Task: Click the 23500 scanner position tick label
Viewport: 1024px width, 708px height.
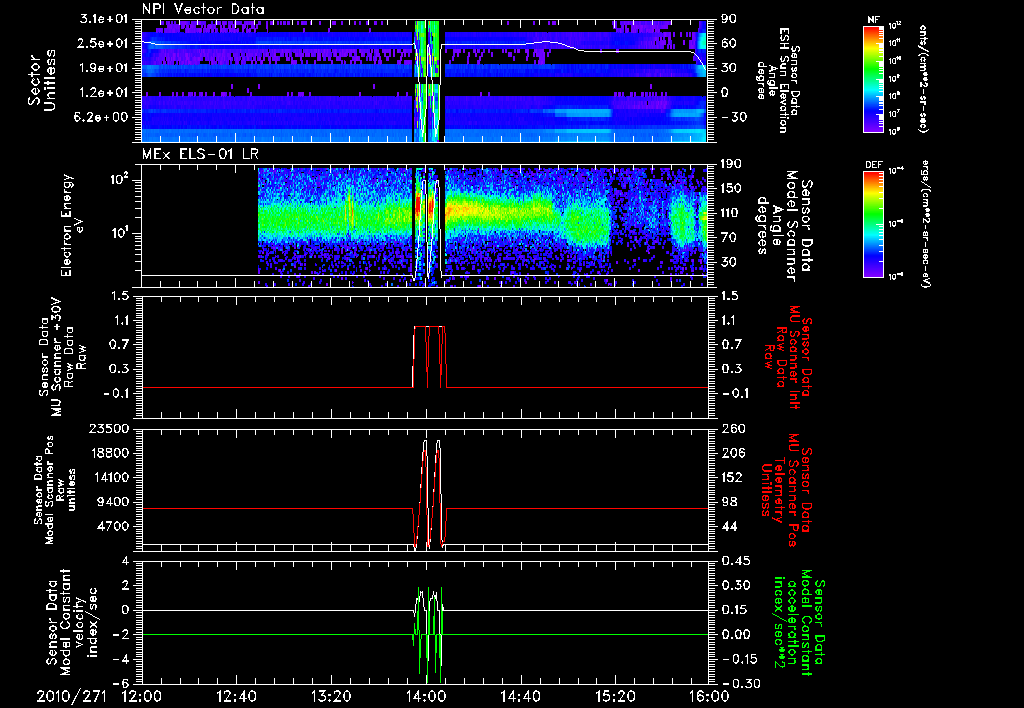Action: pyautogui.click(x=110, y=429)
